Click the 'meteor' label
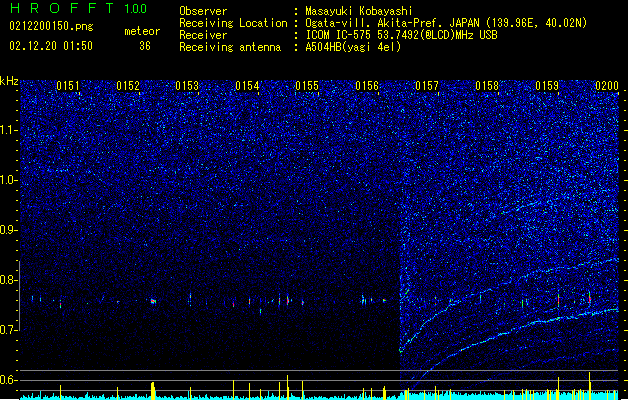The width and height of the screenshot is (629, 400). [x=142, y=31]
